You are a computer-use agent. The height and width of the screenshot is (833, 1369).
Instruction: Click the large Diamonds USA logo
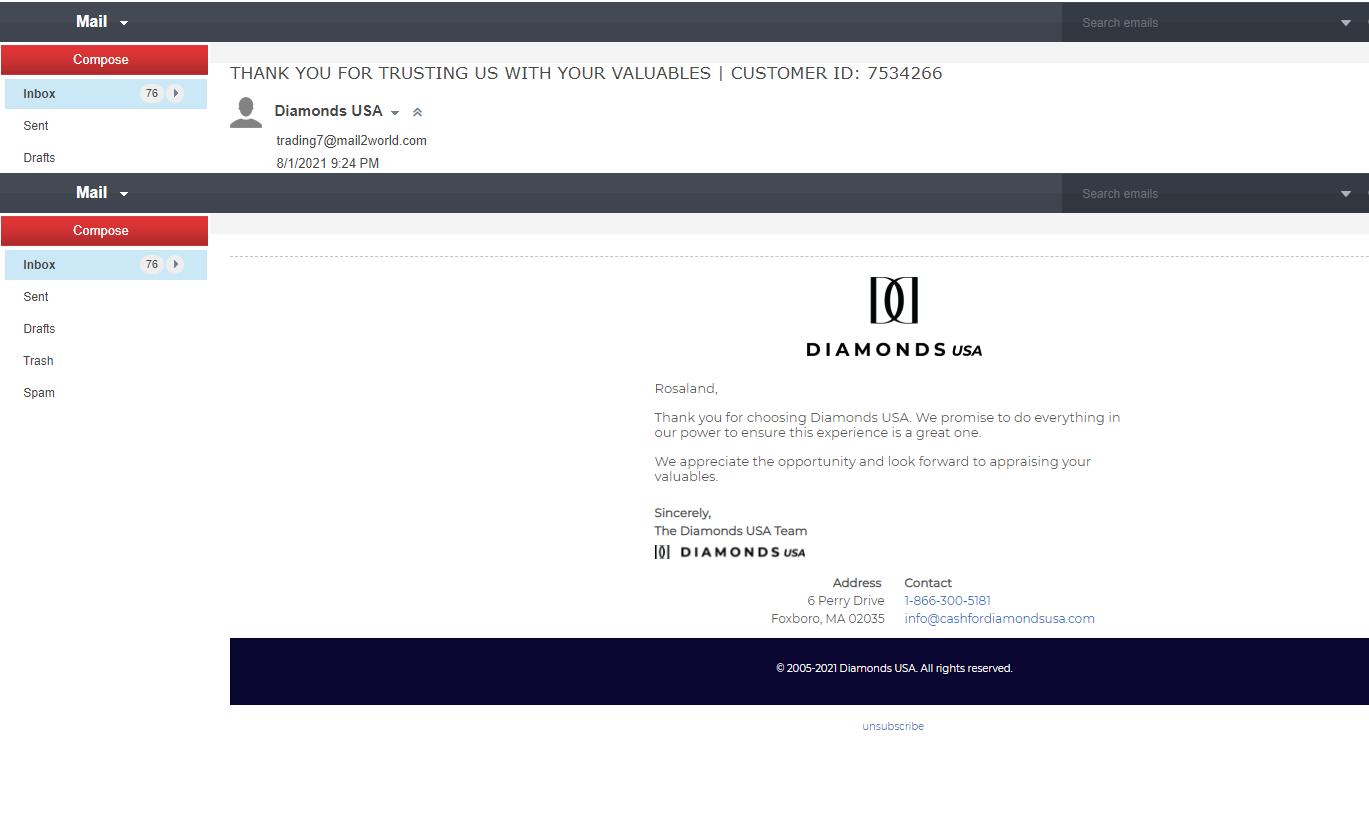894,316
